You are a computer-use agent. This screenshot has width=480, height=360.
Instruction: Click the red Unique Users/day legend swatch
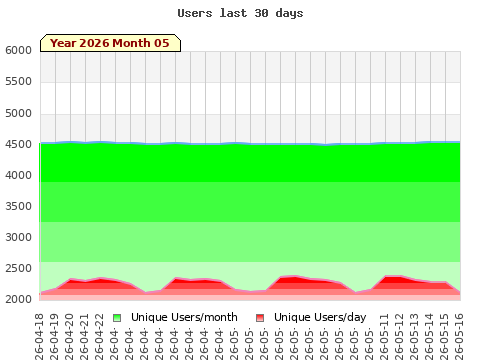(x=260, y=318)
